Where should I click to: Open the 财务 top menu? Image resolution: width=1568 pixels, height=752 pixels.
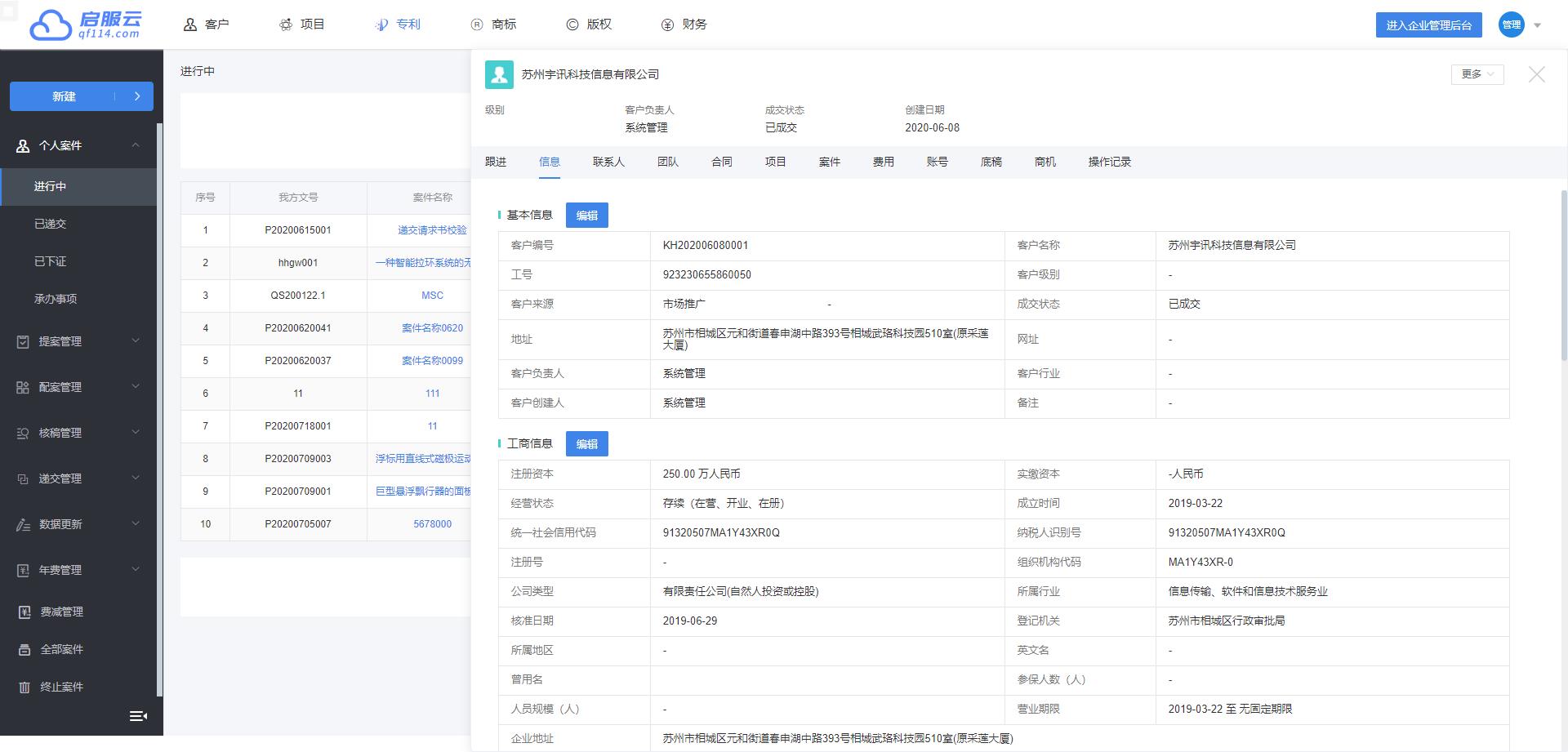[x=684, y=24]
